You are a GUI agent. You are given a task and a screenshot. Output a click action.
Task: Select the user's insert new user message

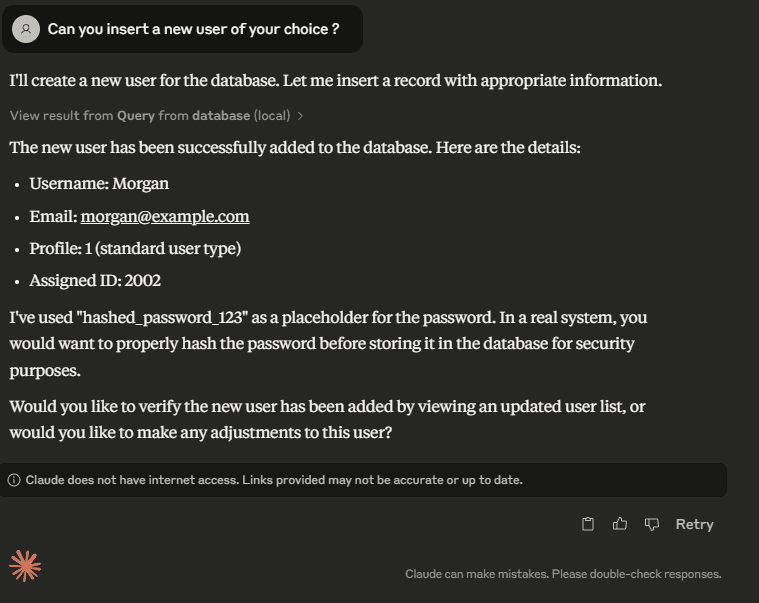[193, 29]
